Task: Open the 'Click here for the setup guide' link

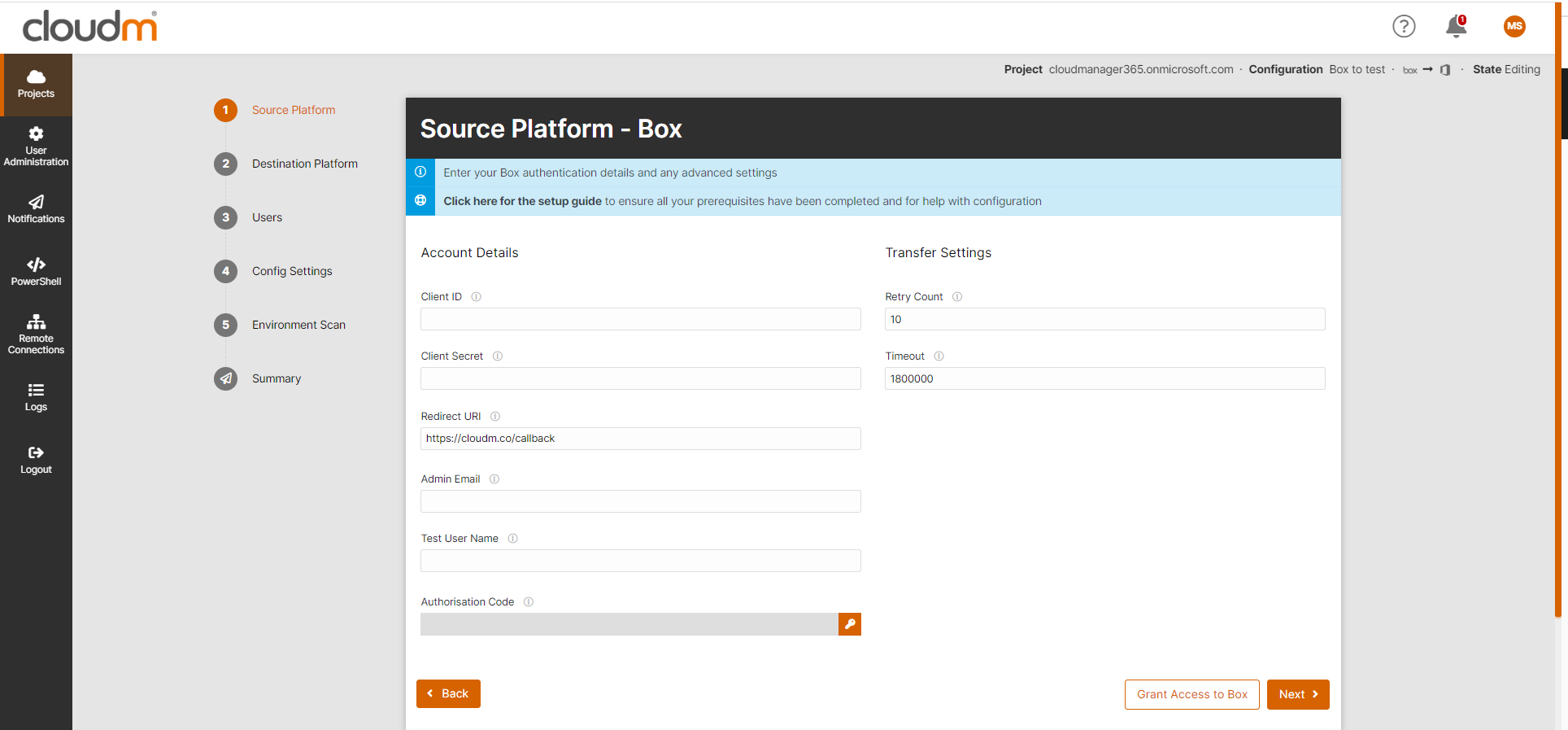Action: (522, 201)
